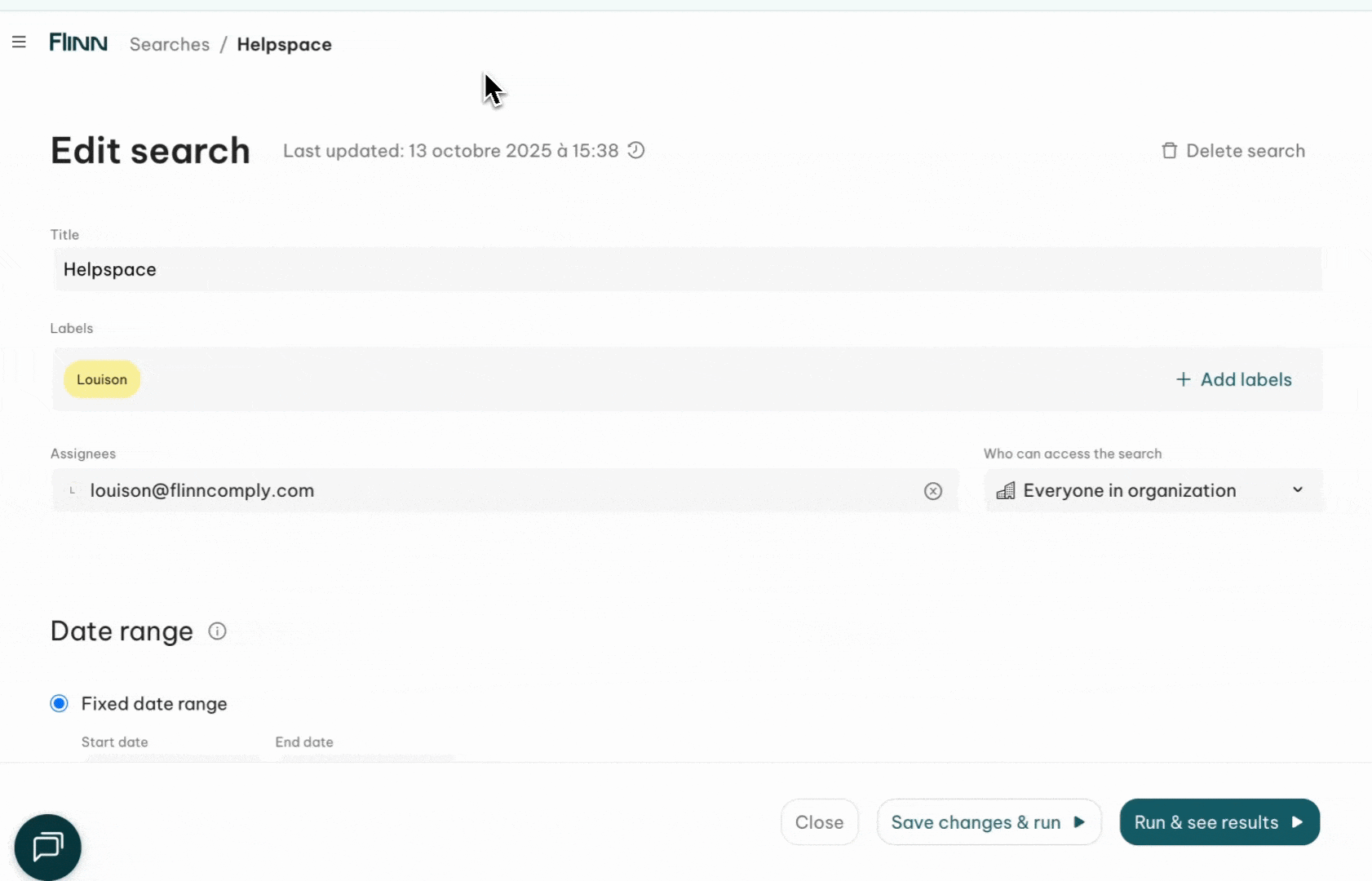Open the hamburger navigation menu
Viewport: 1372px width, 881px height.
(19, 42)
